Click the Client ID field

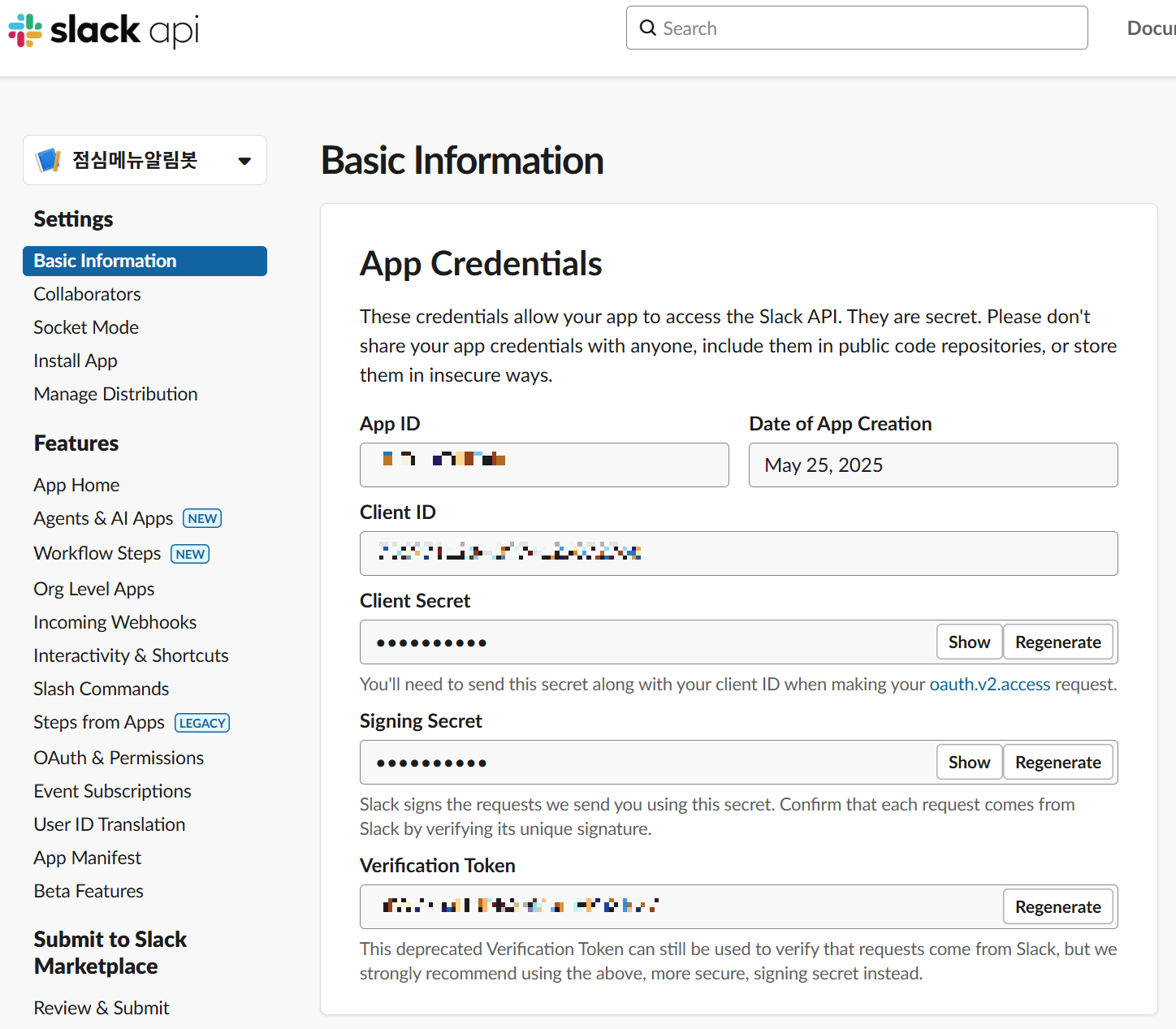pyautogui.click(x=739, y=553)
